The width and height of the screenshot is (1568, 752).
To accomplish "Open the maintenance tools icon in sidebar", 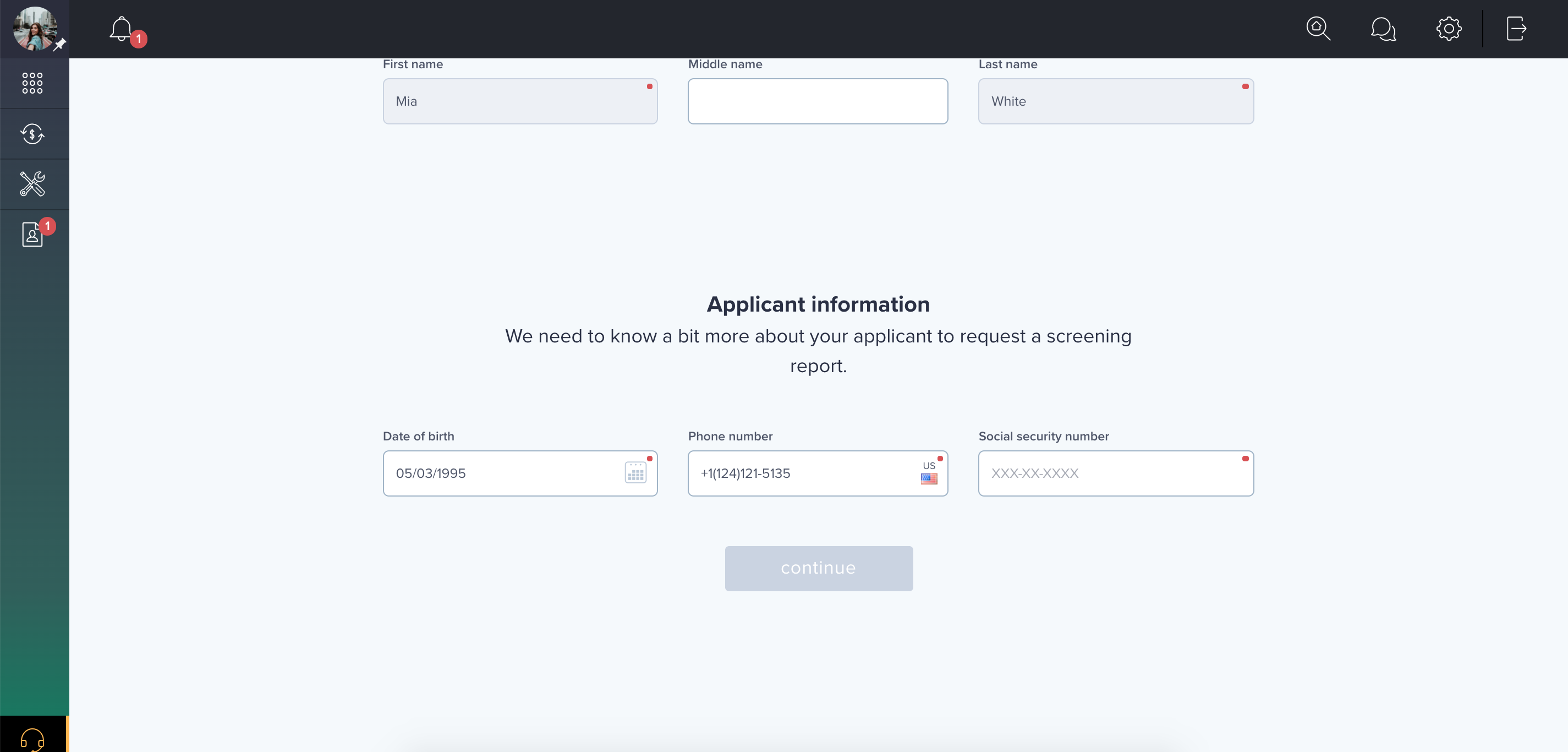I will (32, 183).
